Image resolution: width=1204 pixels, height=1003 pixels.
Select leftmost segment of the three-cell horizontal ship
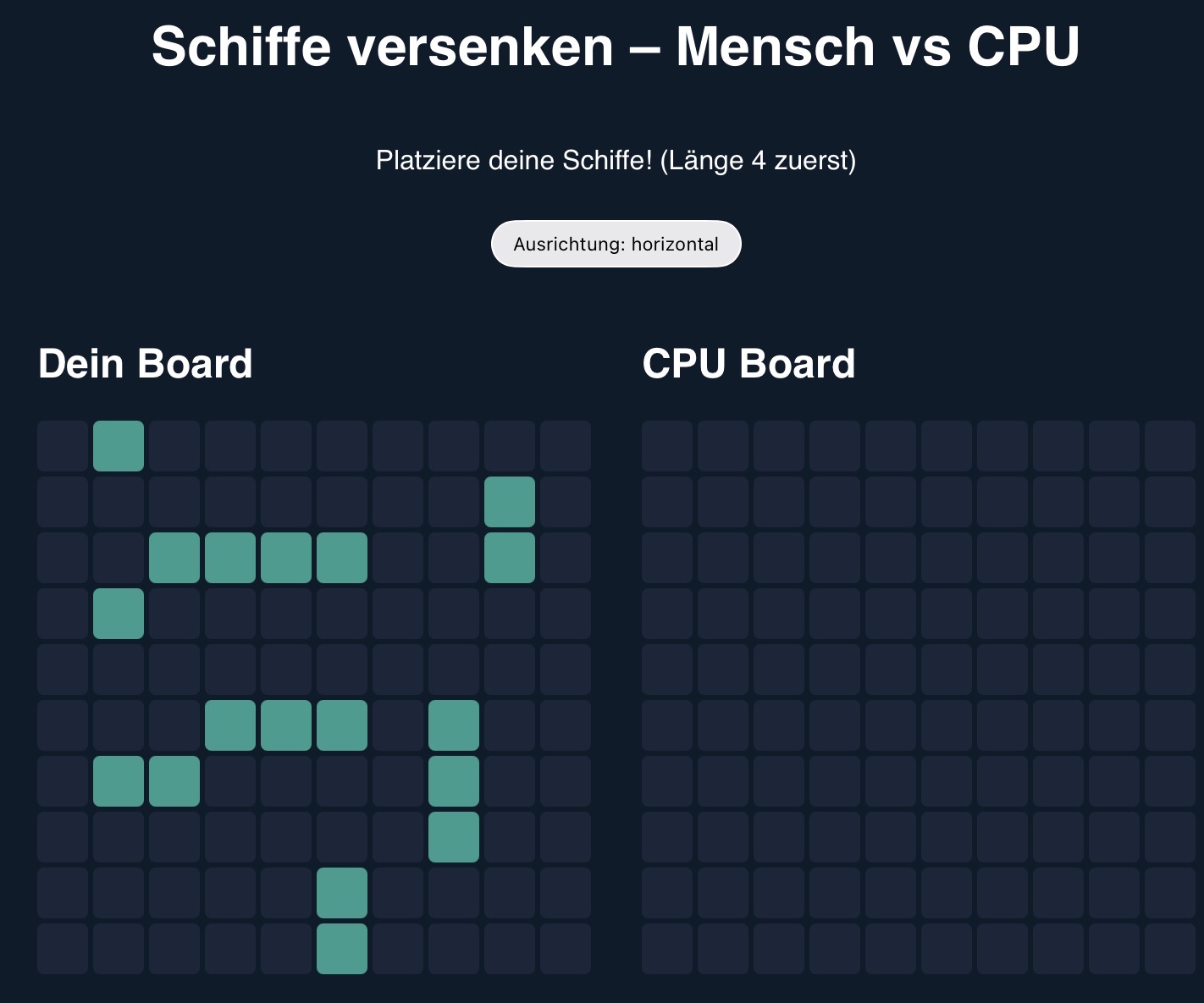pos(230,725)
